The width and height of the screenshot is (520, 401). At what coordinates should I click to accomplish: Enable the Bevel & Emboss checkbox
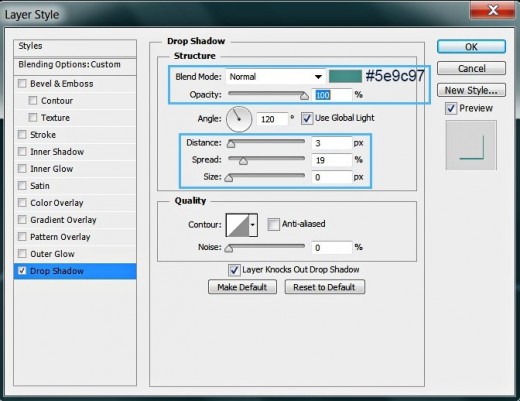click(x=22, y=83)
